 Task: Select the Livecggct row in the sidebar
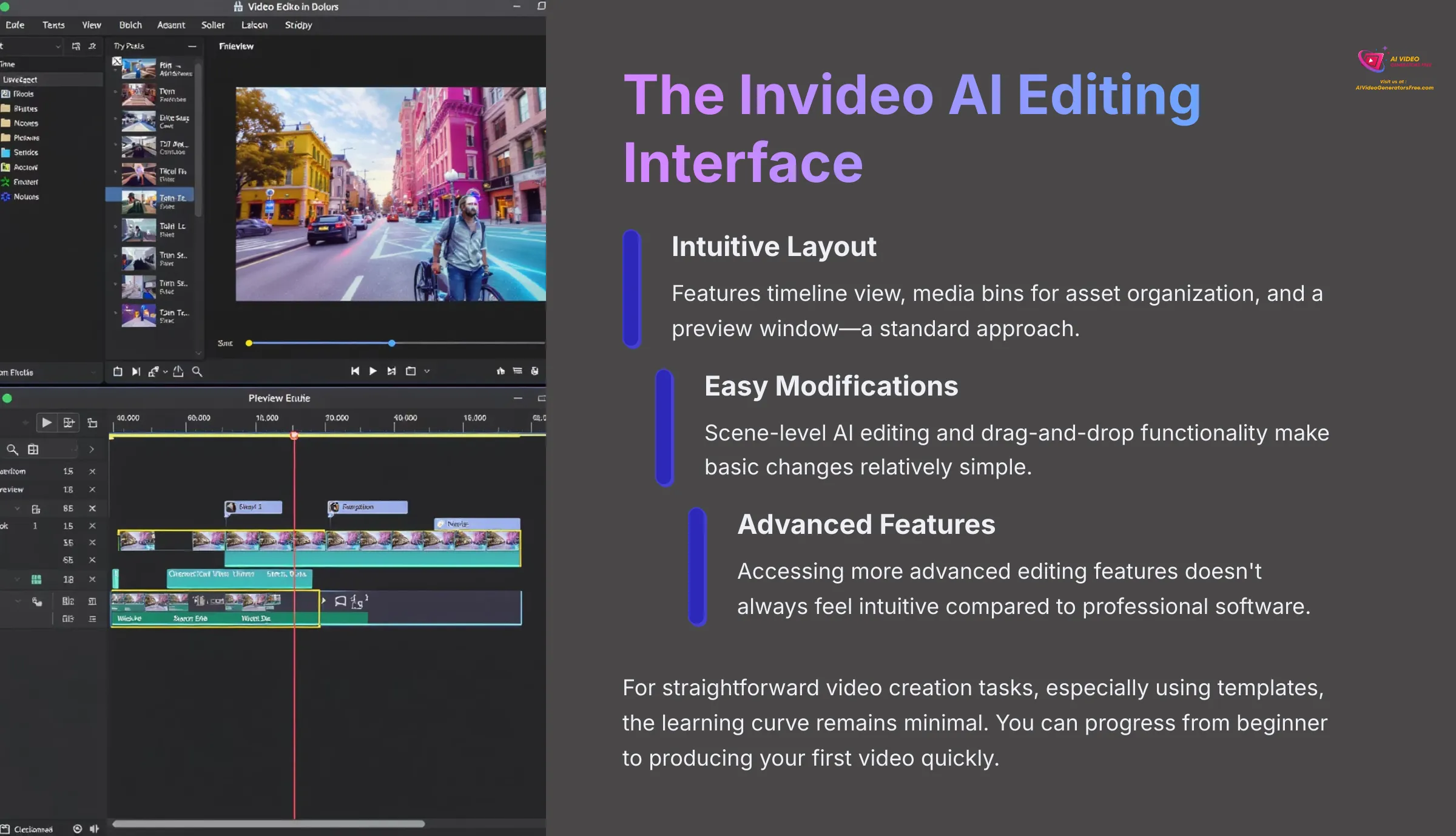click(51, 79)
